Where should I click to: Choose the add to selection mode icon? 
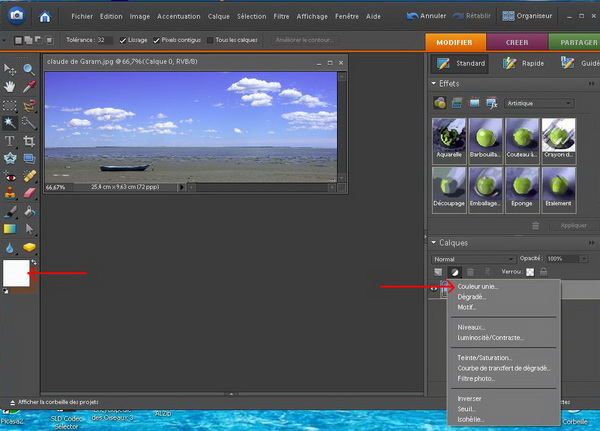[x=28, y=40]
